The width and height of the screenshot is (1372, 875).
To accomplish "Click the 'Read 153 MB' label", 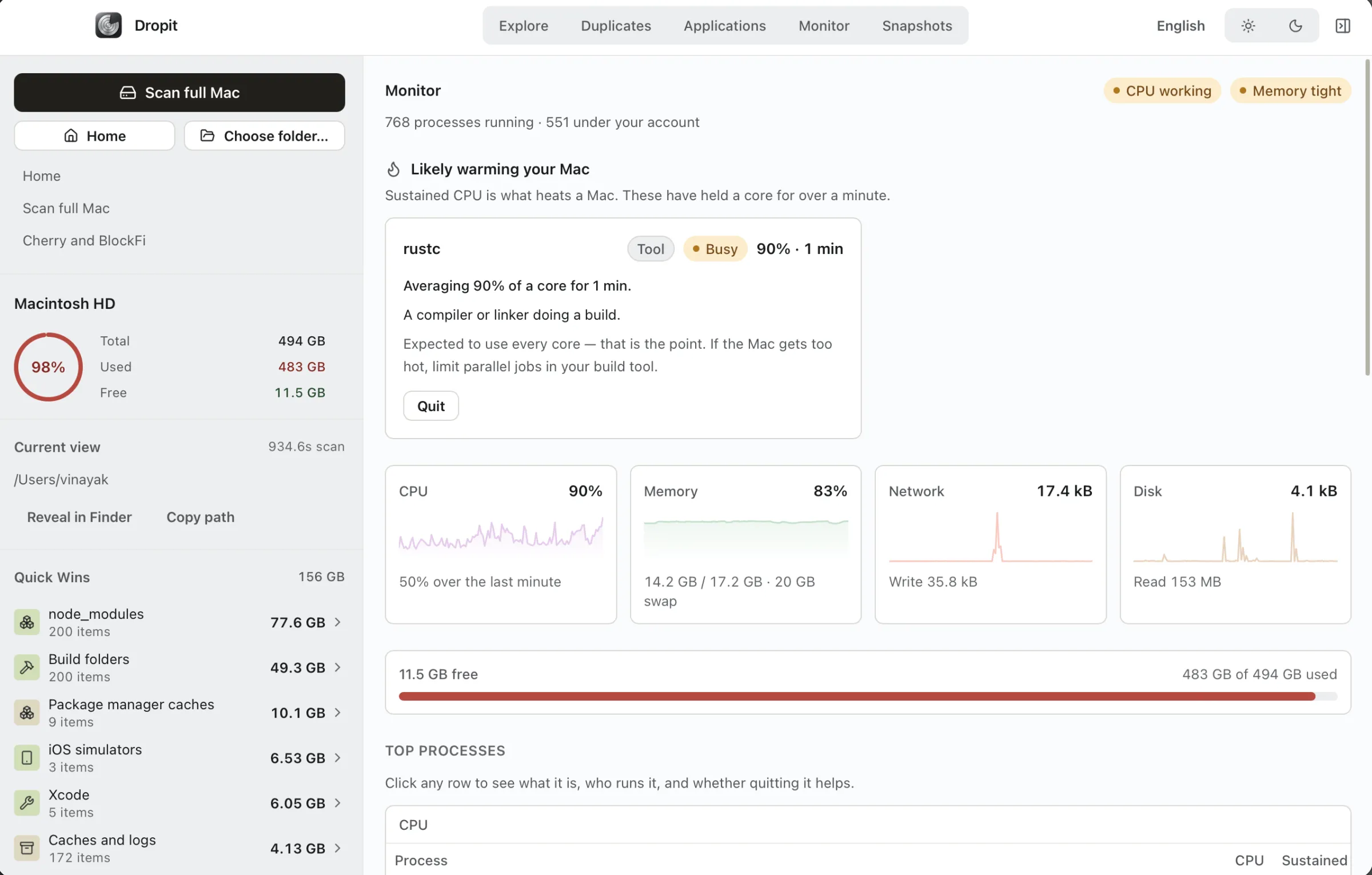I will click(x=1177, y=582).
